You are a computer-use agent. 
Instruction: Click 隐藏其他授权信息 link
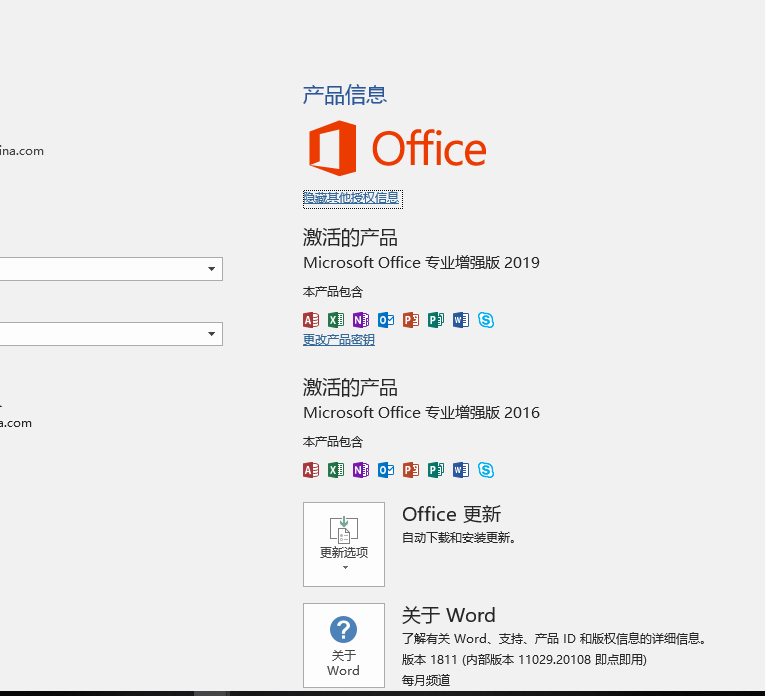[353, 199]
